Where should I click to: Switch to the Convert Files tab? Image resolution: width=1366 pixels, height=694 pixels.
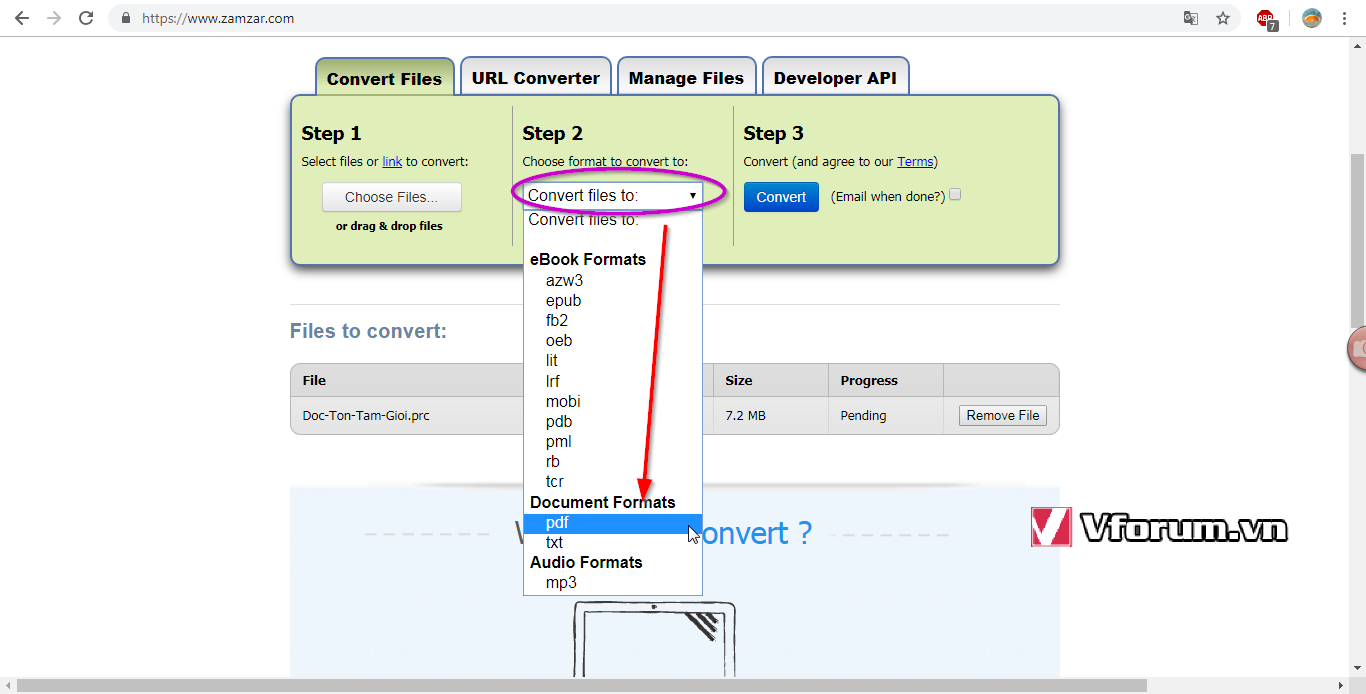pyautogui.click(x=384, y=78)
